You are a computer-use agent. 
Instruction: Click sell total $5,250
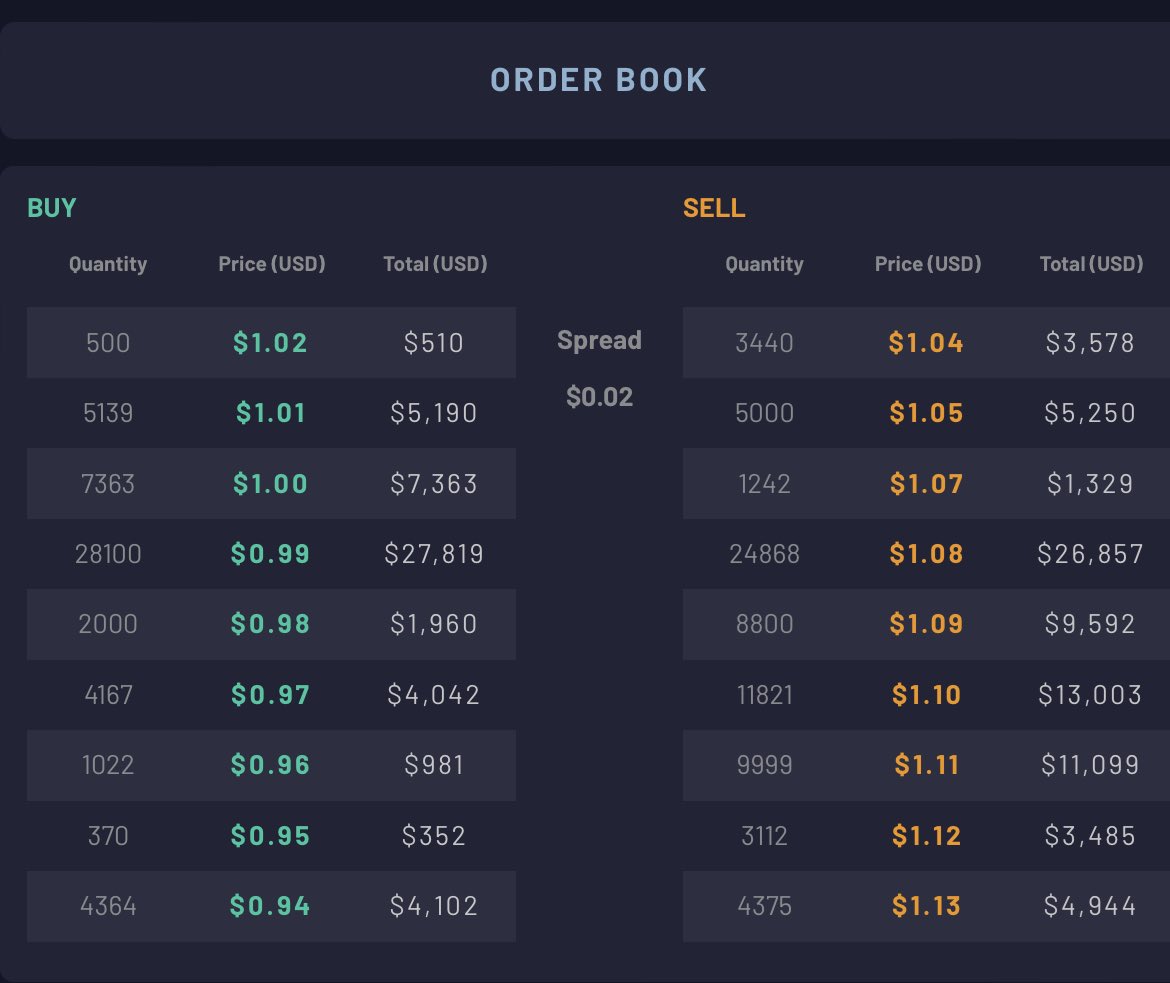(x=1090, y=413)
